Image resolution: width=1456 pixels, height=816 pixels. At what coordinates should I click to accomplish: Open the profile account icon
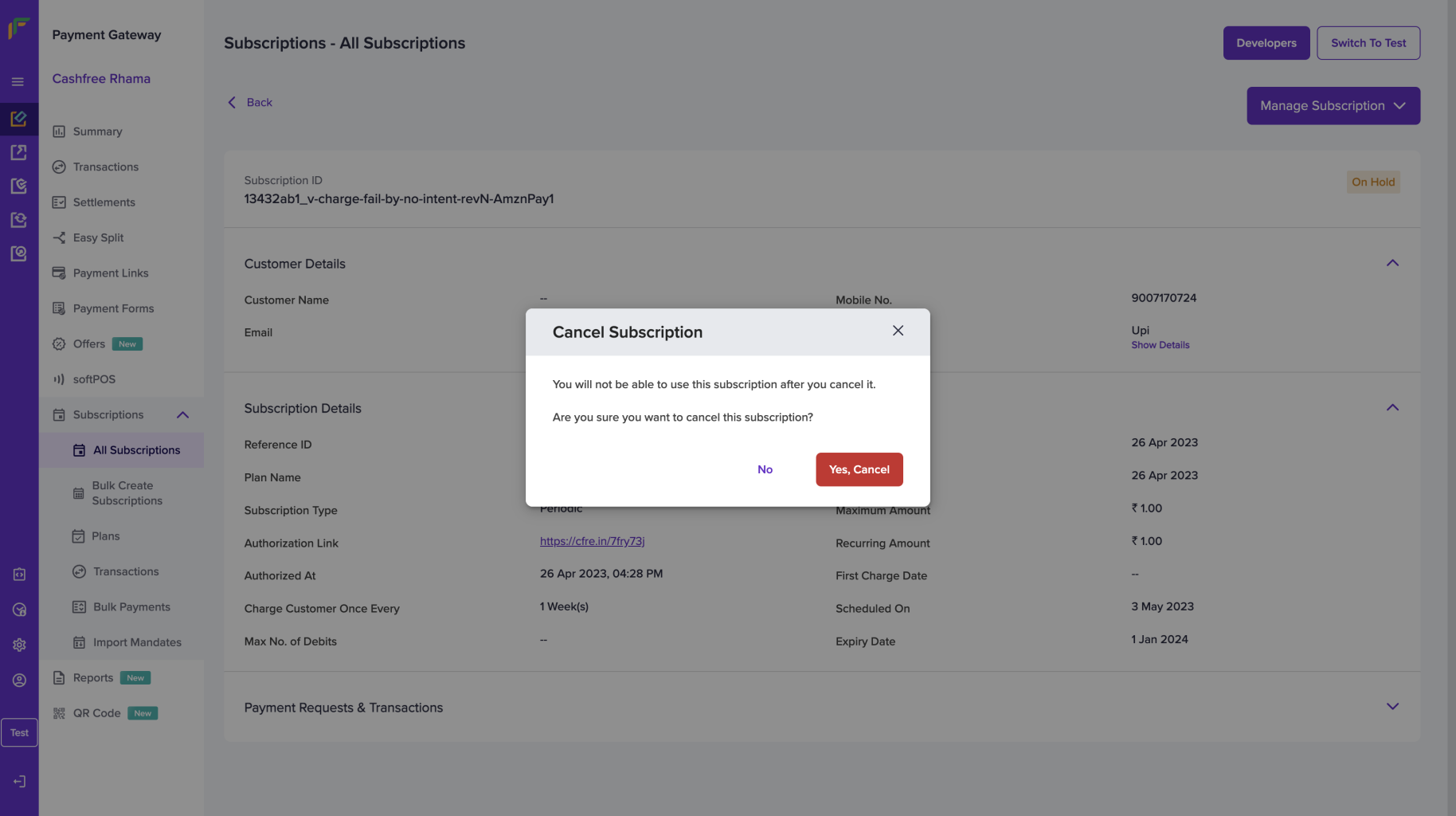(x=19, y=680)
